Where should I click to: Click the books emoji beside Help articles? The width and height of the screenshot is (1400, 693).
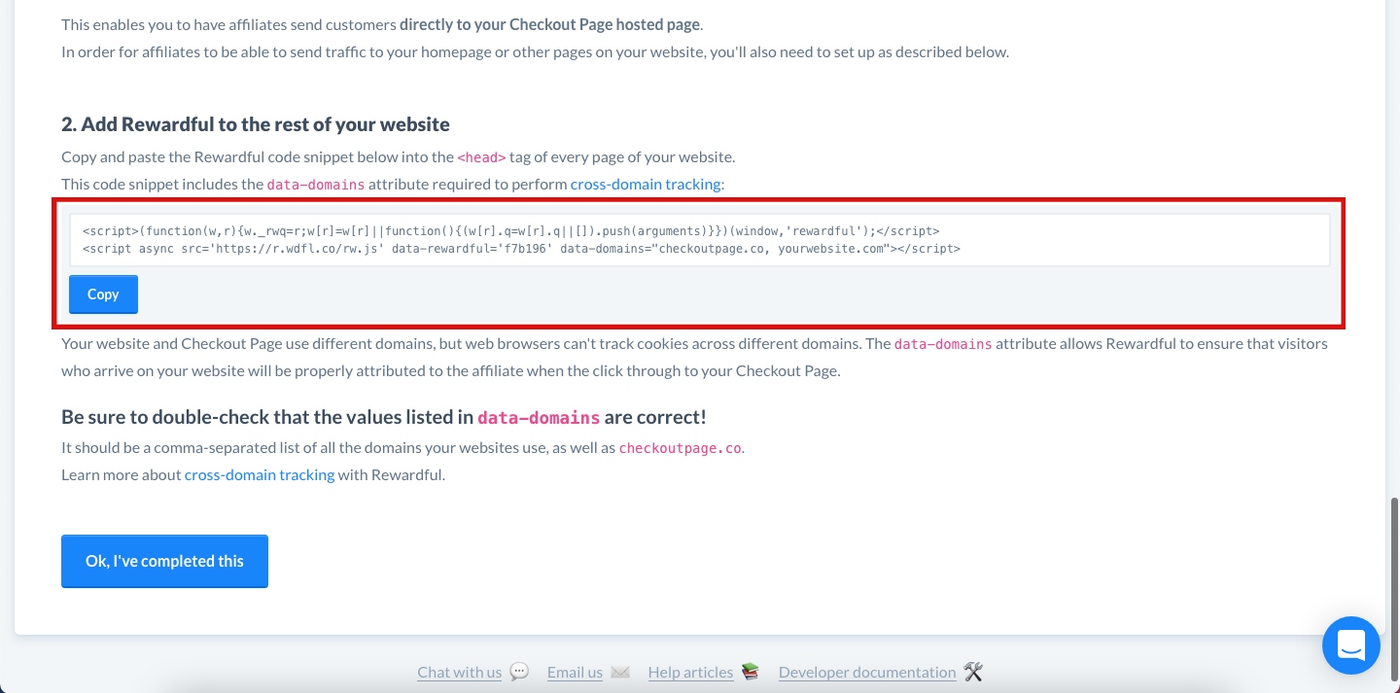pos(750,672)
